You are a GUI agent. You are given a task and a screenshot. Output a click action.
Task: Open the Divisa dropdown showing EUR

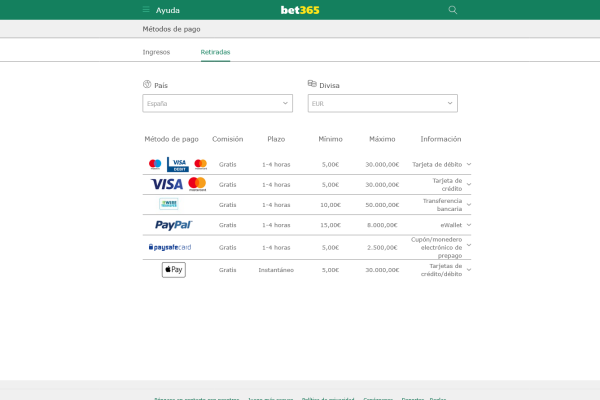tap(383, 103)
